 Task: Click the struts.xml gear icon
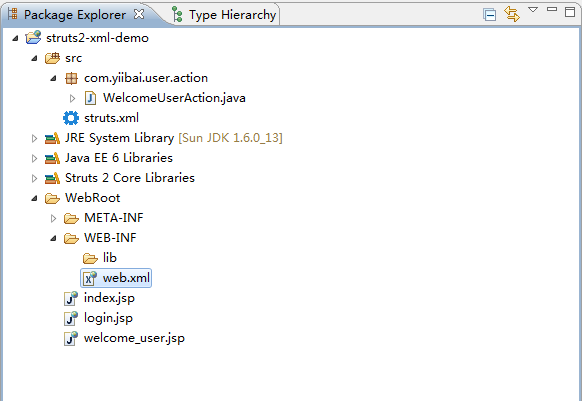(71, 118)
